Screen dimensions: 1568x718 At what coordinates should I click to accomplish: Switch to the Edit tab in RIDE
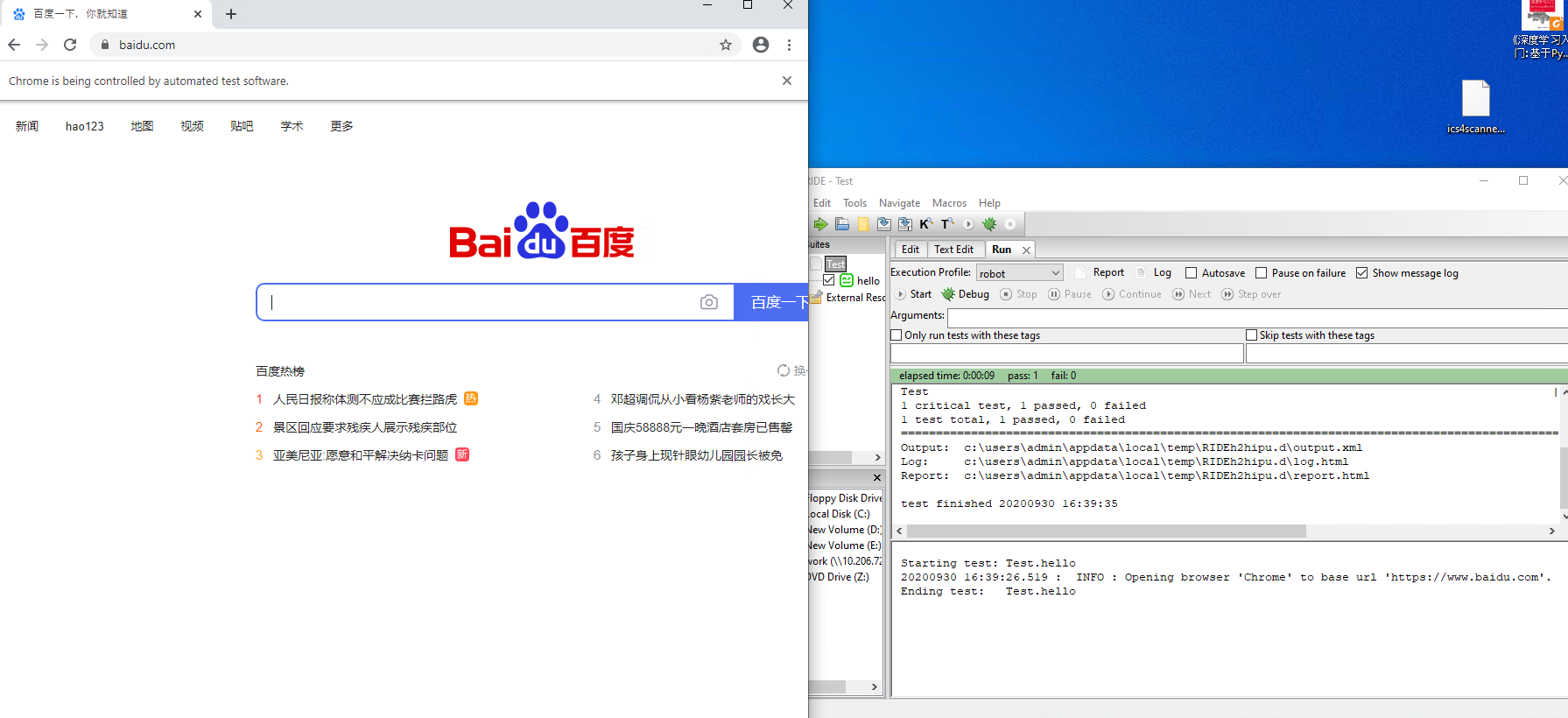[911, 250]
